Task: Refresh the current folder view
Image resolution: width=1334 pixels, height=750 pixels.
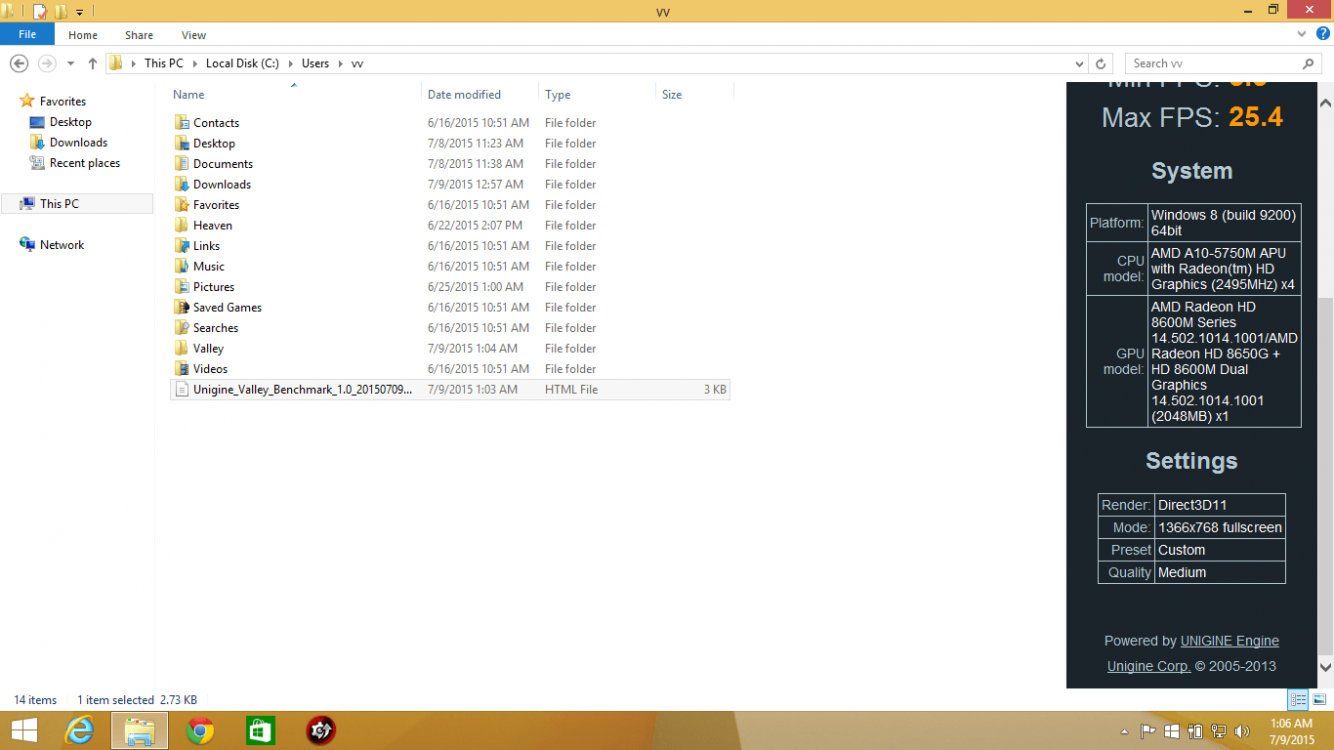Action: 1101,63
